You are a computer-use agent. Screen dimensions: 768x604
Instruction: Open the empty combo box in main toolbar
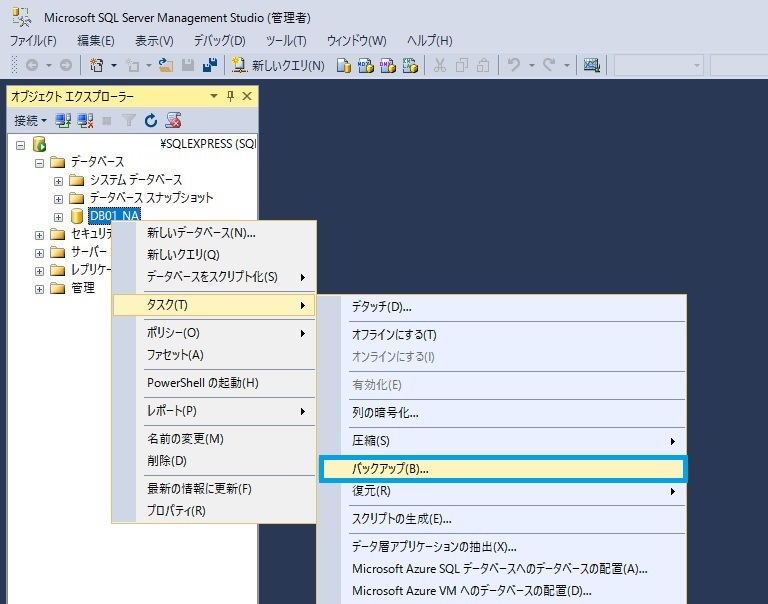click(659, 65)
